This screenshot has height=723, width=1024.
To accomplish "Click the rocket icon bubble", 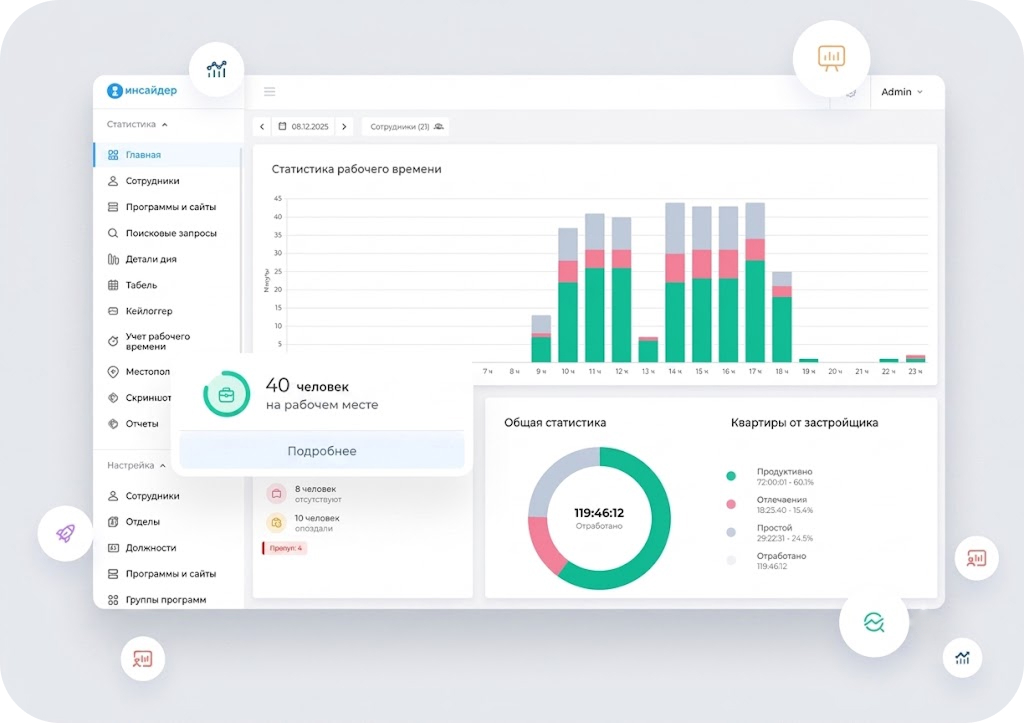I will click(x=65, y=534).
